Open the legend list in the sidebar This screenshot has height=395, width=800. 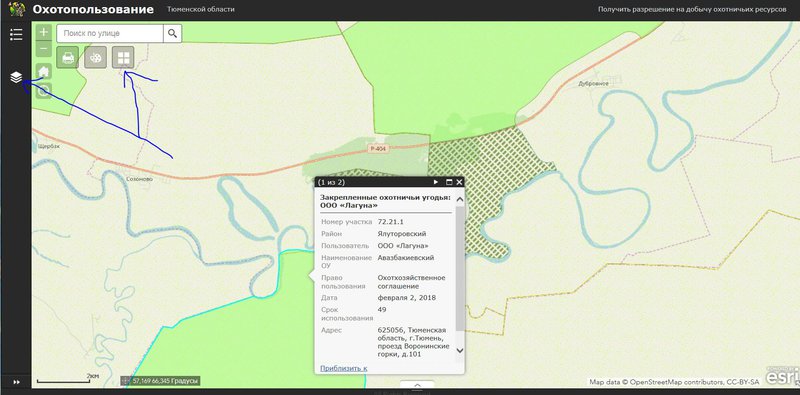click(x=16, y=34)
